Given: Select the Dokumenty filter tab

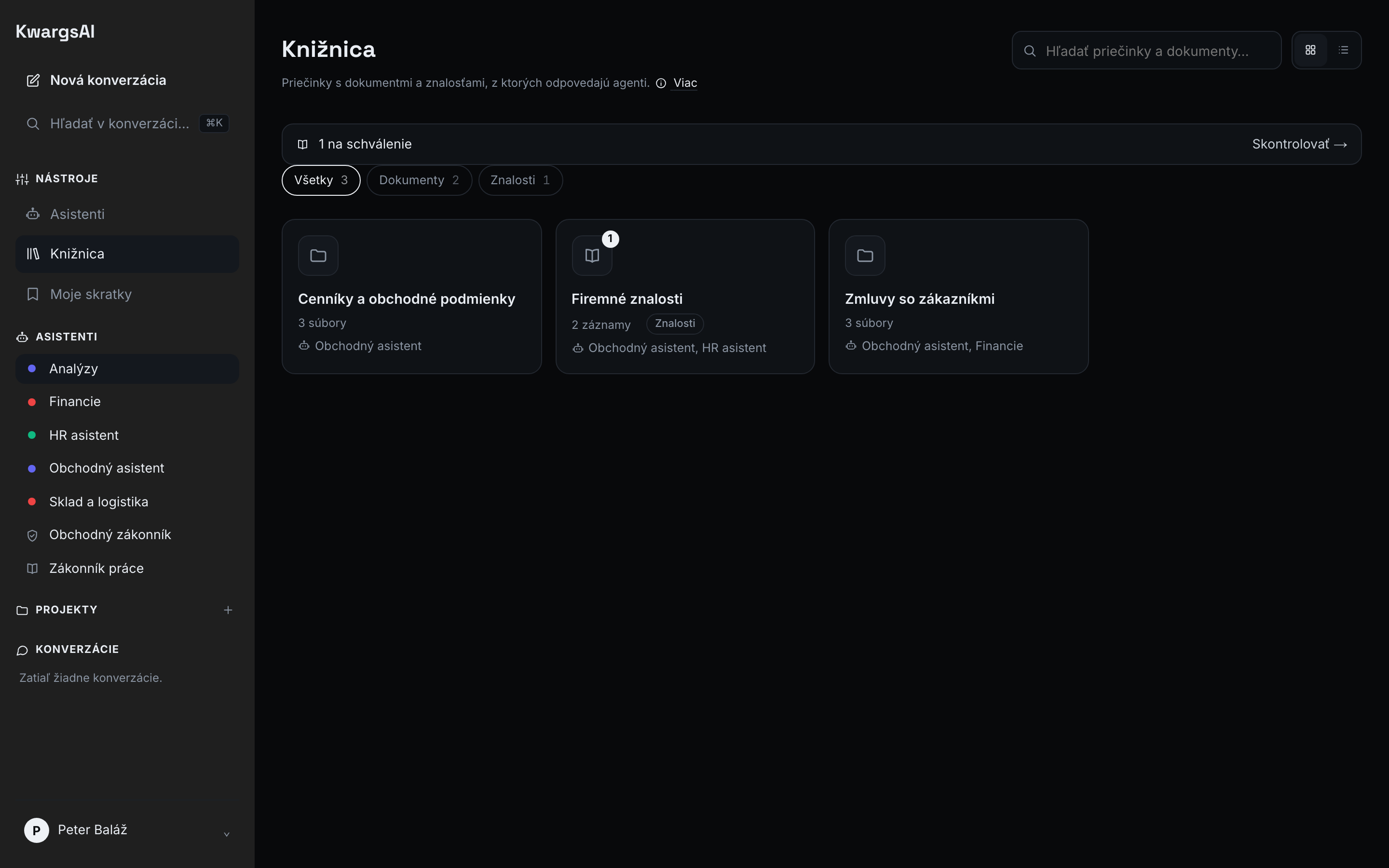Looking at the screenshot, I should (x=419, y=180).
